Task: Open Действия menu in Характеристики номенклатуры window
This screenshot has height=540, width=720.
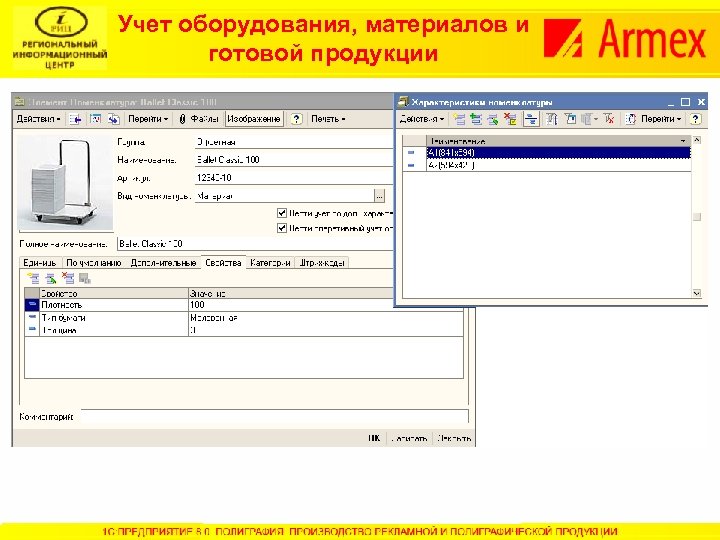Action: click(421, 119)
